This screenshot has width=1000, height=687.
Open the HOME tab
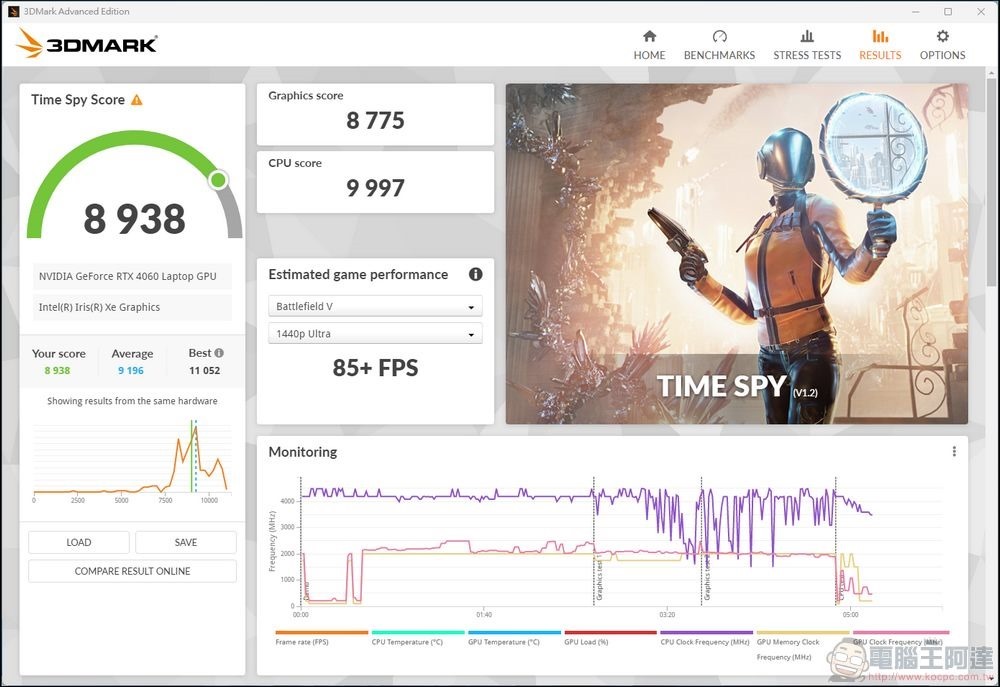(649, 45)
